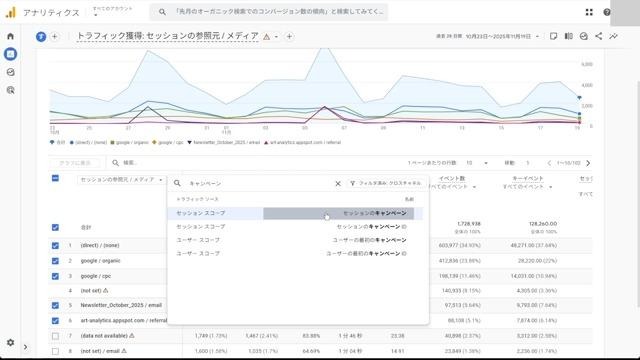
Task: Sort by the Event count column header
Action: (x=452, y=178)
